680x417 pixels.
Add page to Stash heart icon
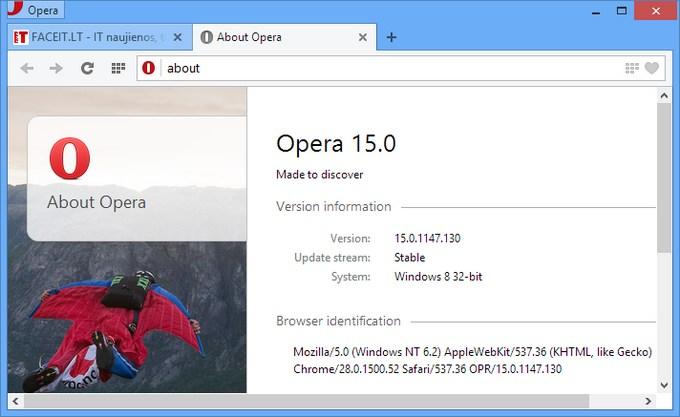652,68
